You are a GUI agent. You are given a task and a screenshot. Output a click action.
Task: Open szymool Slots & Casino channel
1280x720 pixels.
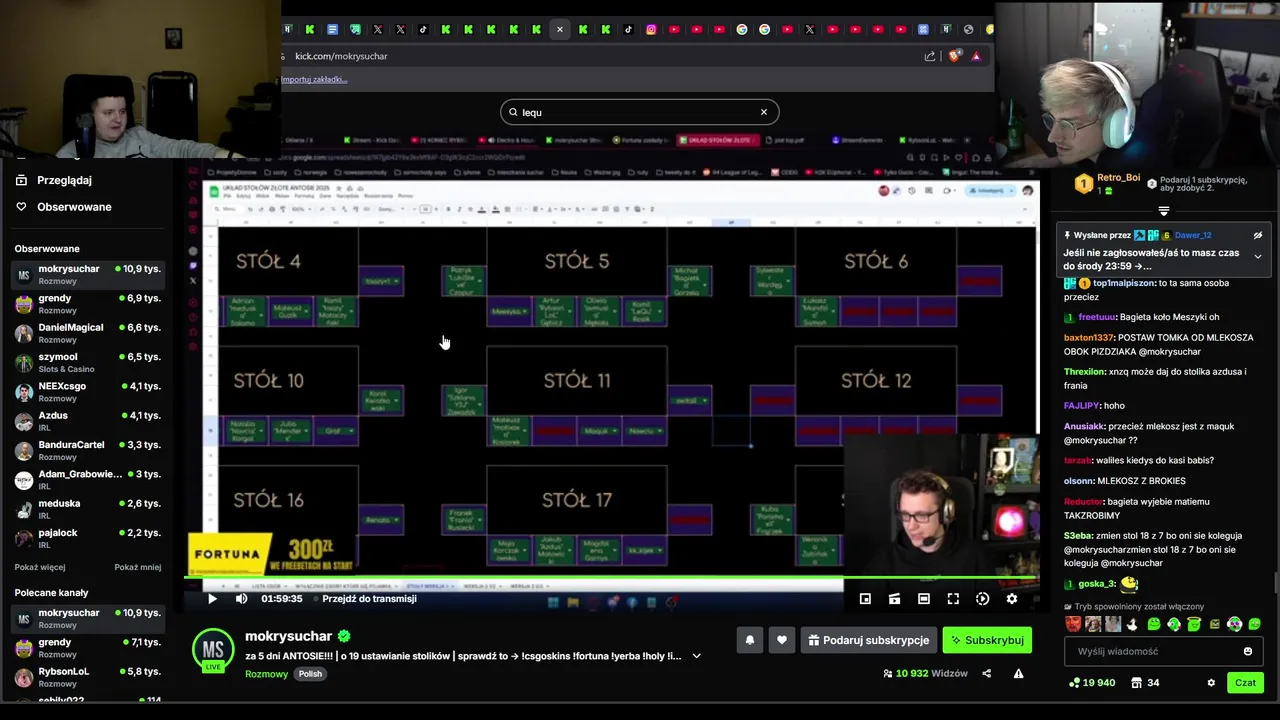[x=88, y=362]
